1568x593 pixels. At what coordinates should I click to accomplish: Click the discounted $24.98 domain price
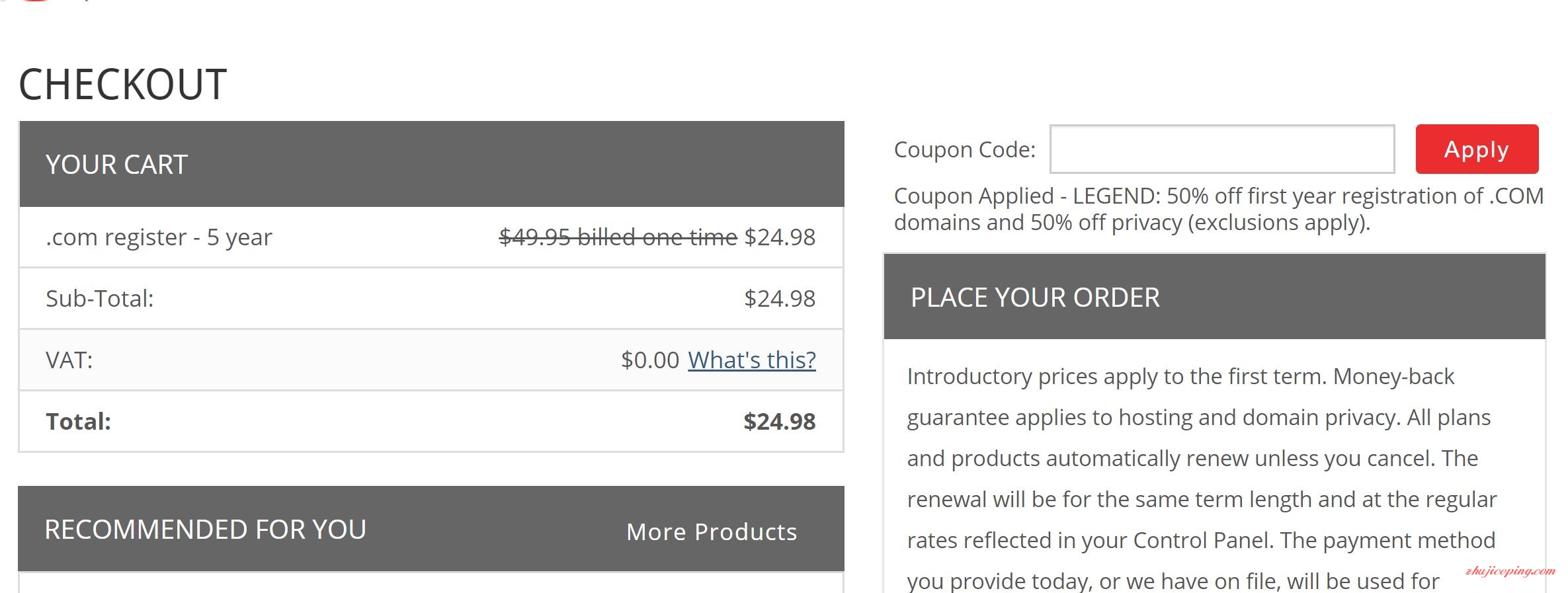click(x=780, y=237)
